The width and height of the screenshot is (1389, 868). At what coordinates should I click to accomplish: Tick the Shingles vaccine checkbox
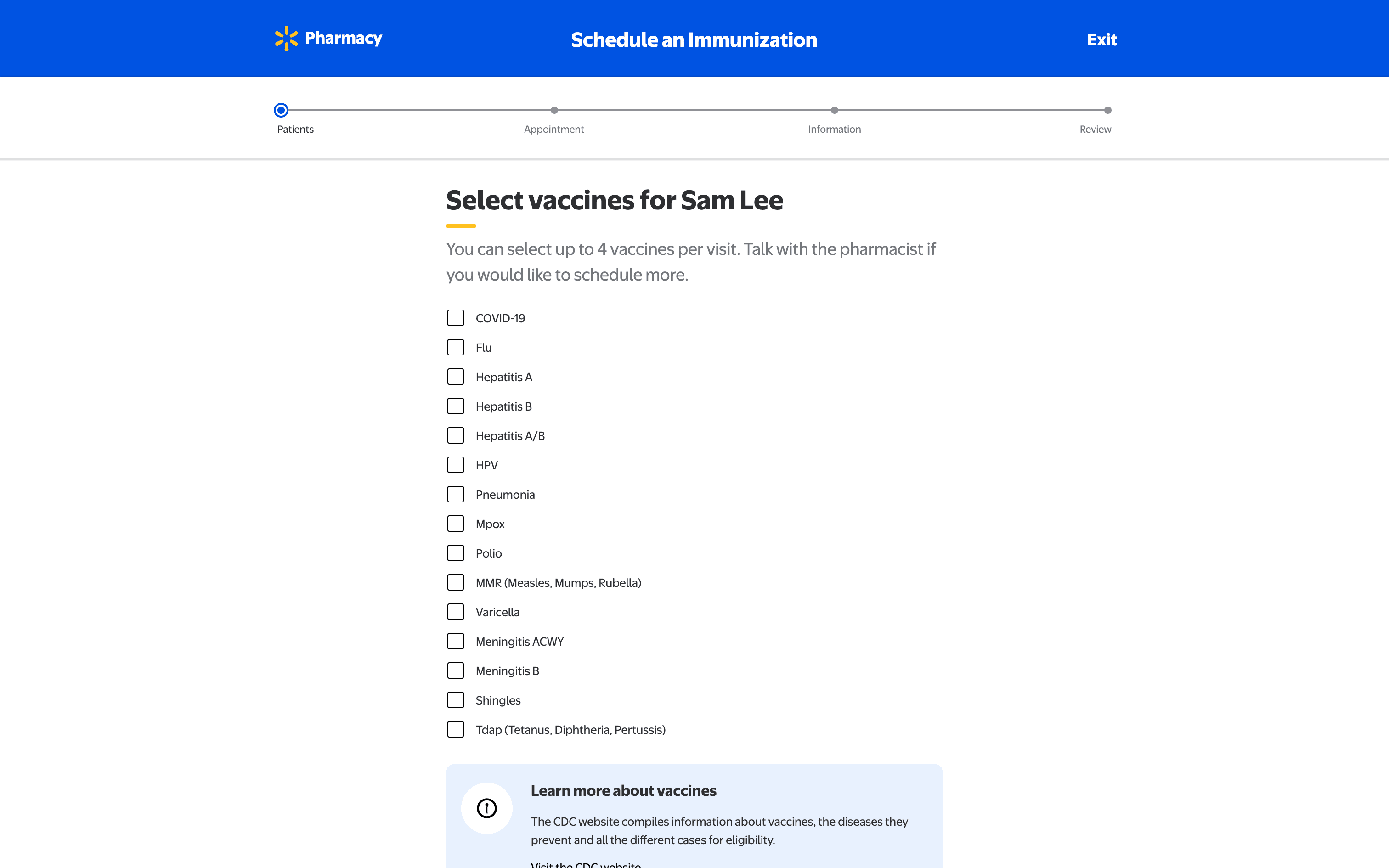click(x=455, y=700)
